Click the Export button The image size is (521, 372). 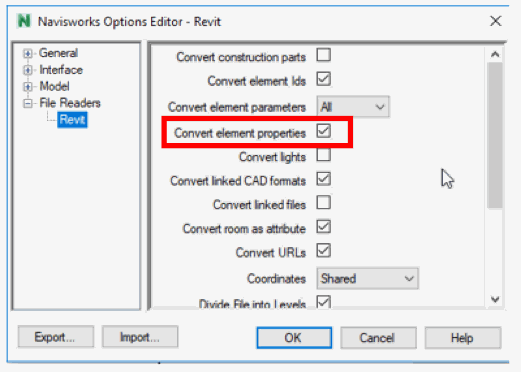coord(56,337)
